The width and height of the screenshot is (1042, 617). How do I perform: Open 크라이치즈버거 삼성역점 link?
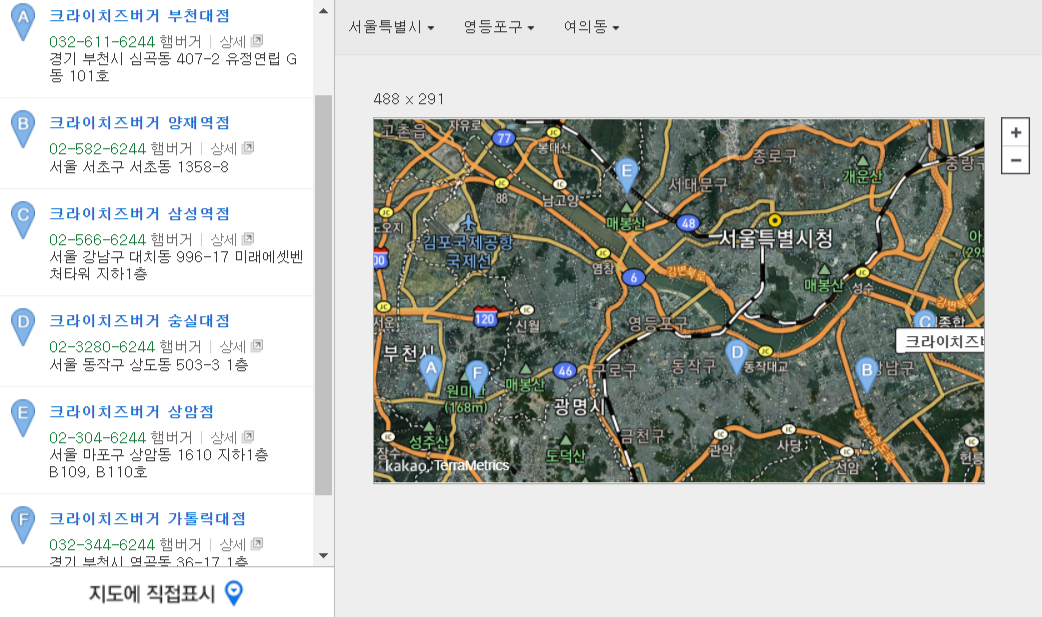pyautogui.click(x=140, y=213)
